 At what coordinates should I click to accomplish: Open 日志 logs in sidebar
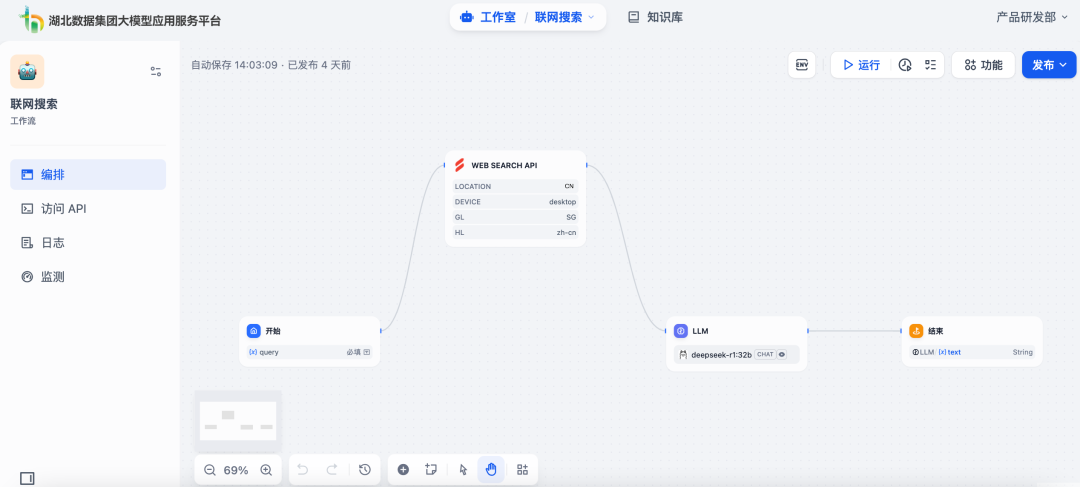[52, 243]
